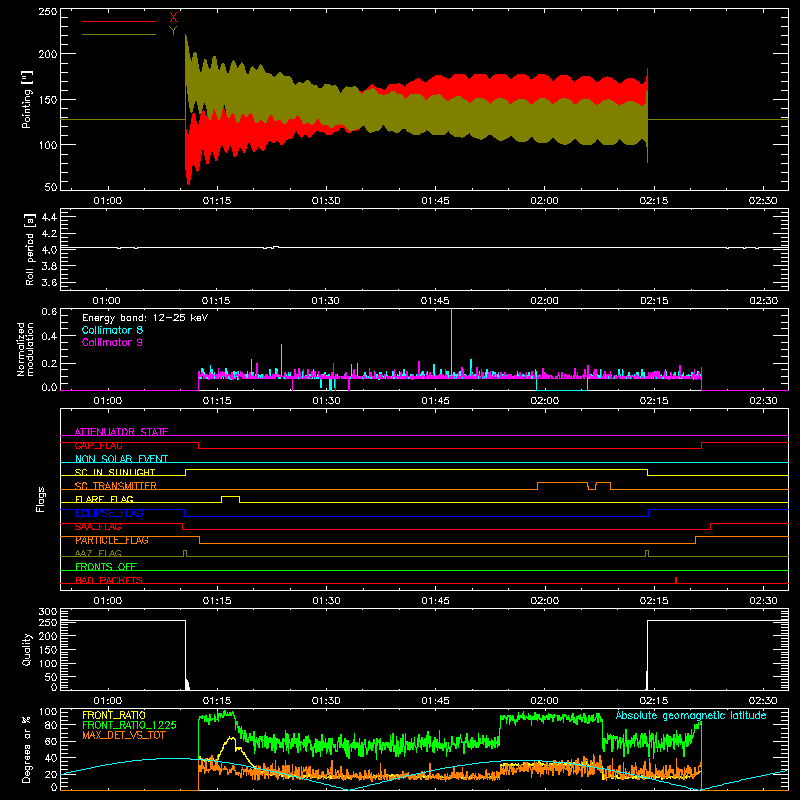Viewport: 800px width, 800px height.
Task: Click the green FRONT_RATIO_1225 legend label
Action: pyautogui.click(x=129, y=725)
